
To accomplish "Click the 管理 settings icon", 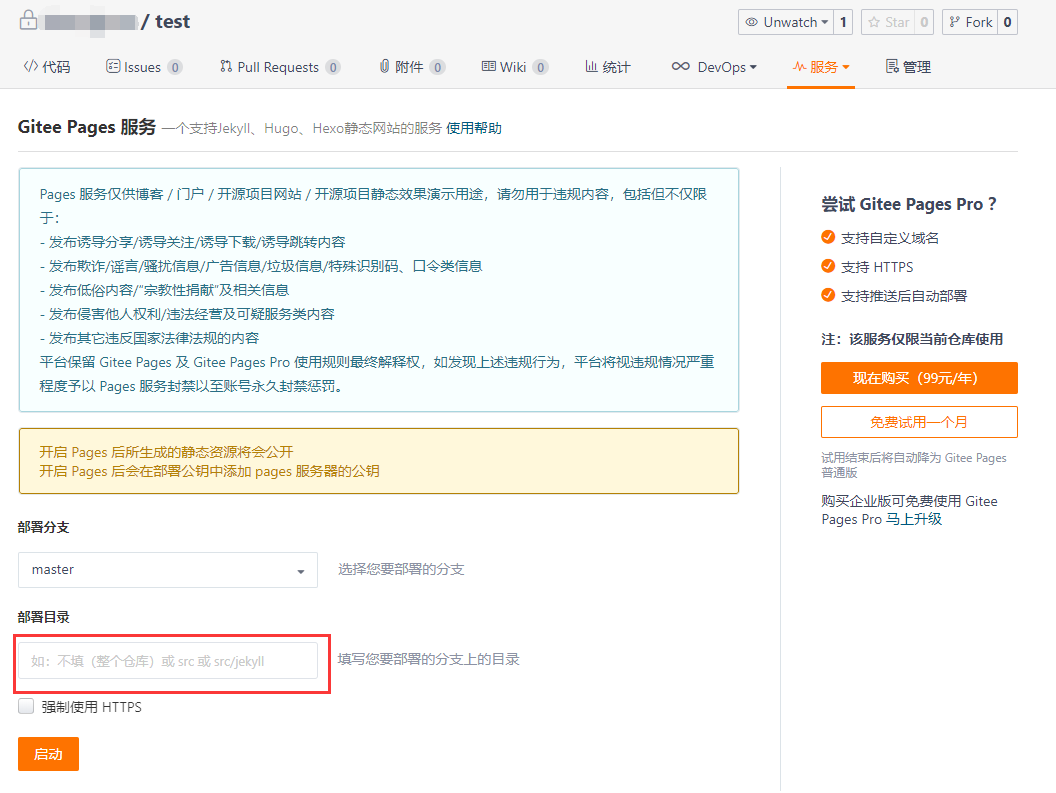I will click(892, 66).
